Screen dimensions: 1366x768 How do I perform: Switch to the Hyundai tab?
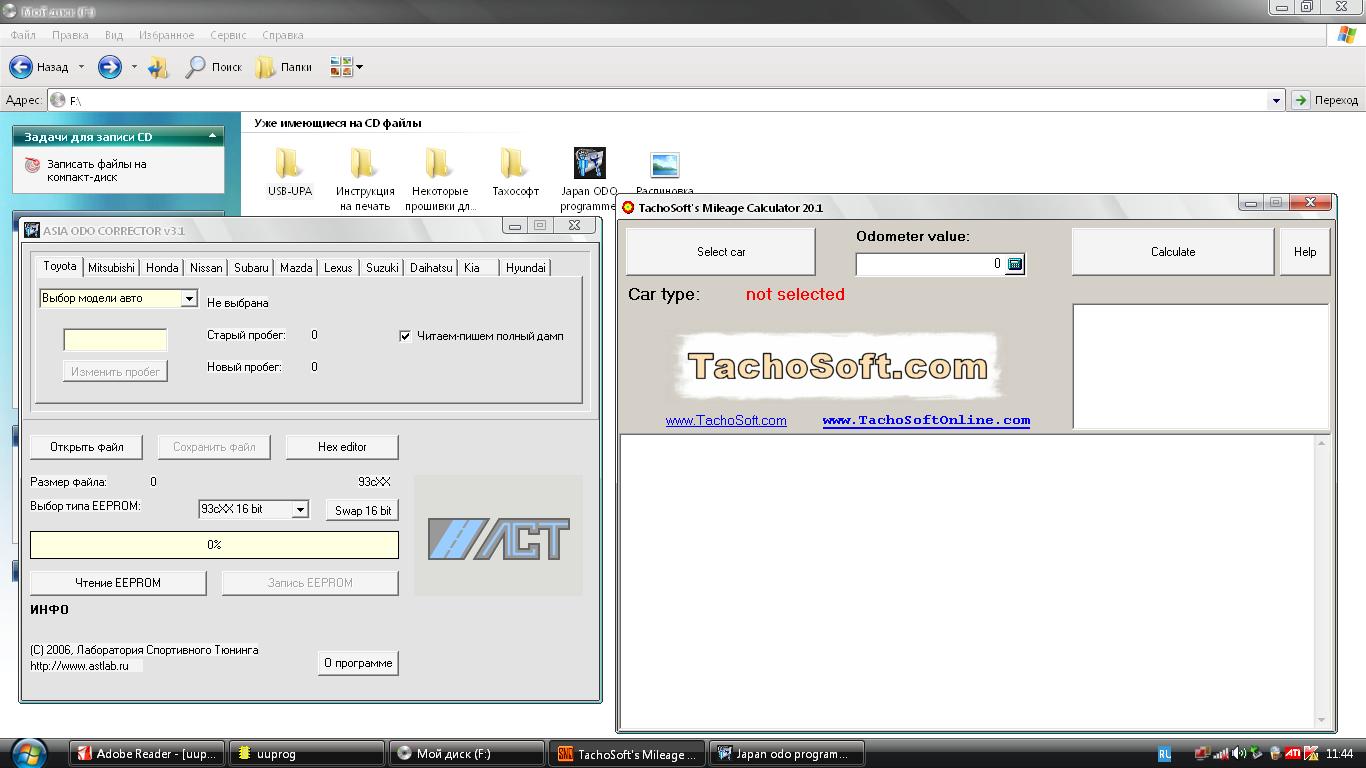coord(526,267)
